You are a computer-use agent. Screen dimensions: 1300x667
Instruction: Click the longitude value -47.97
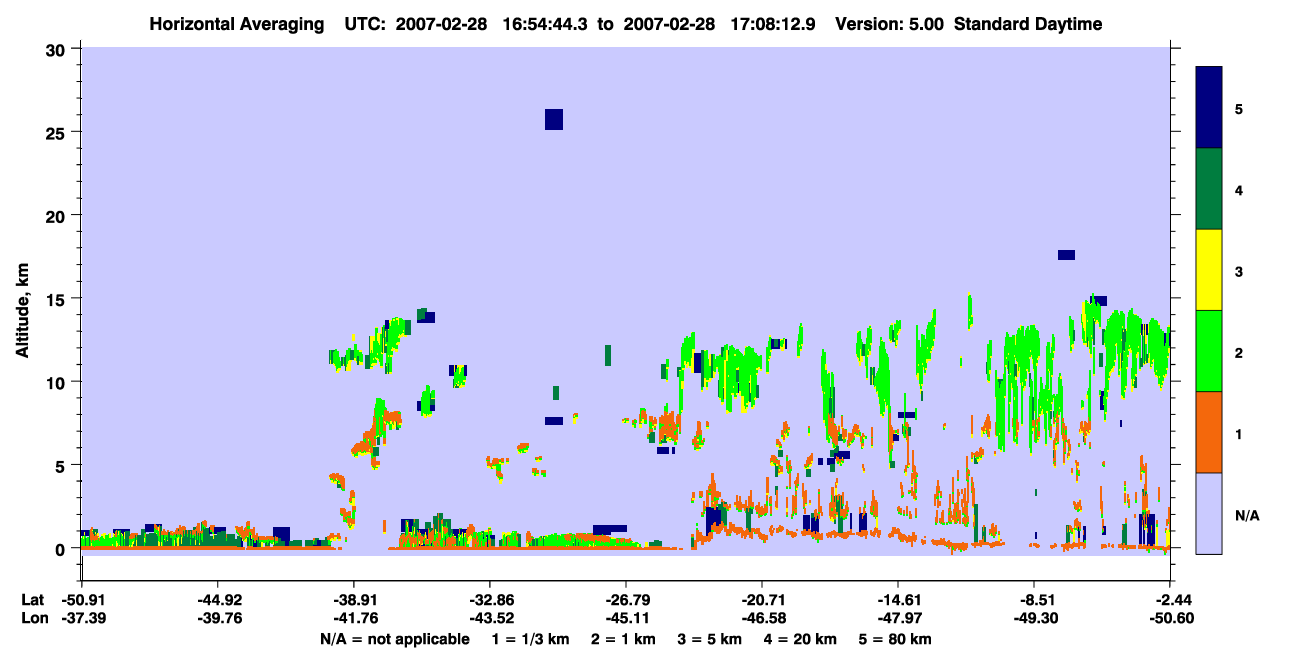point(898,618)
